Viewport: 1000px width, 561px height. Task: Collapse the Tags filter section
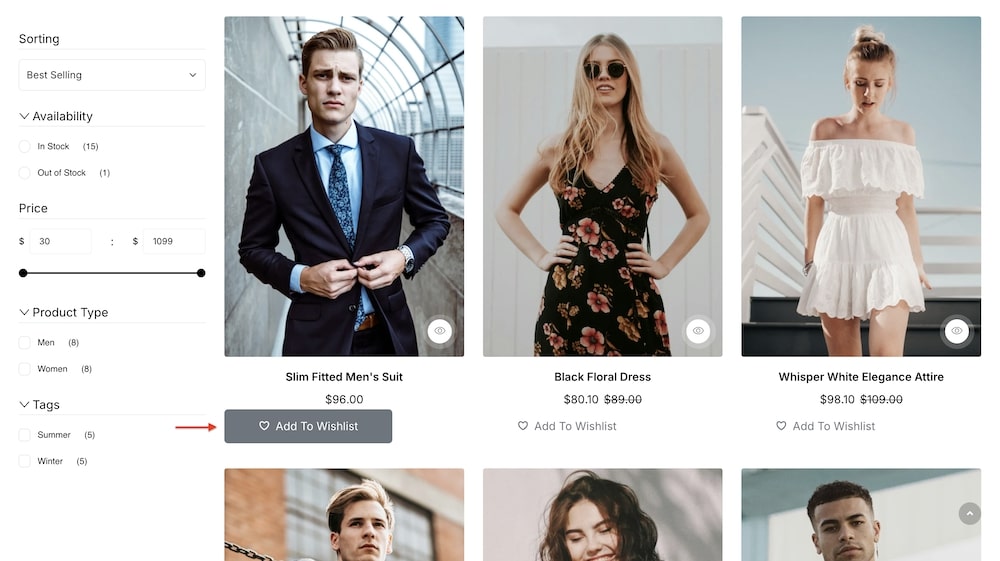click(25, 405)
